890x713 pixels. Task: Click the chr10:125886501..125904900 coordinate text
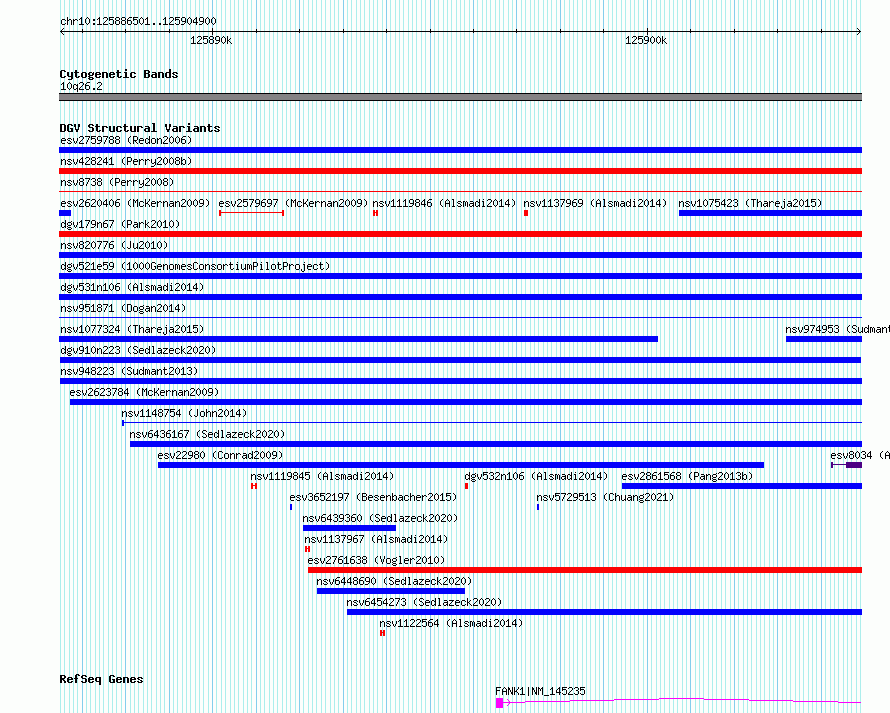138,21
